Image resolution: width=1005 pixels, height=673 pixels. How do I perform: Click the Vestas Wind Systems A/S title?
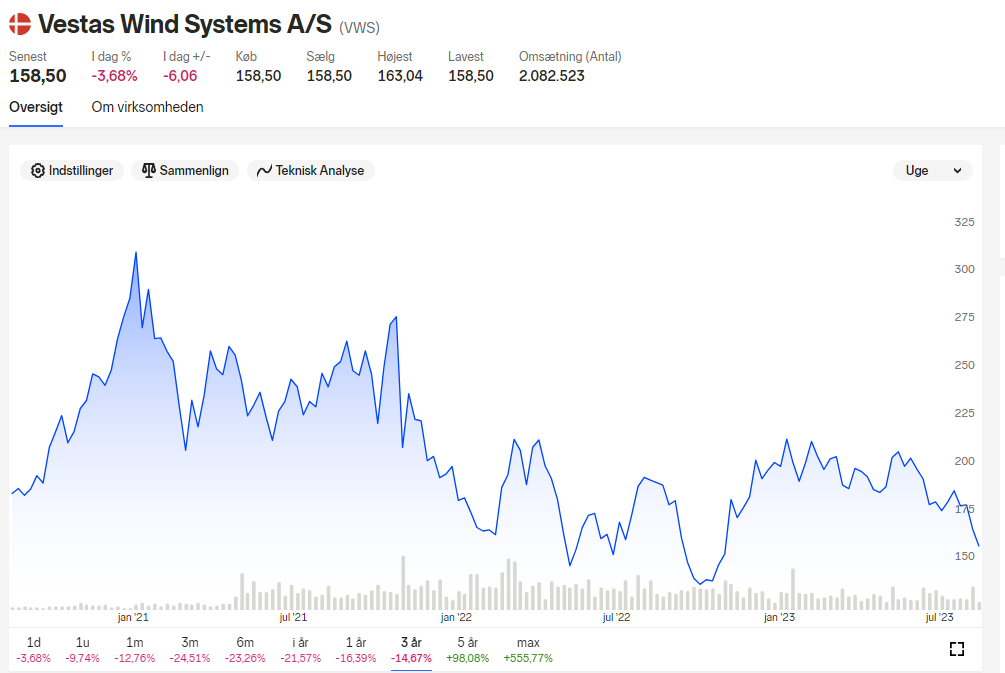(x=185, y=24)
